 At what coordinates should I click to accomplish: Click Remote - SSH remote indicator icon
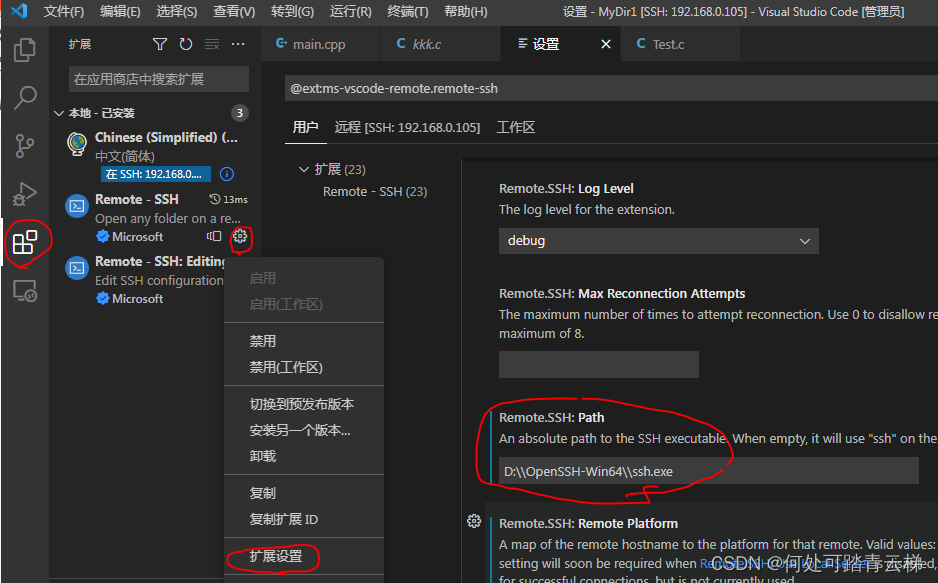point(214,236)
